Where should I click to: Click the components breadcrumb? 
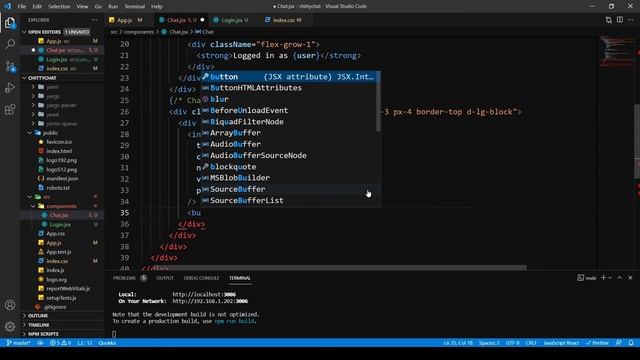click(x=139, y=32)
